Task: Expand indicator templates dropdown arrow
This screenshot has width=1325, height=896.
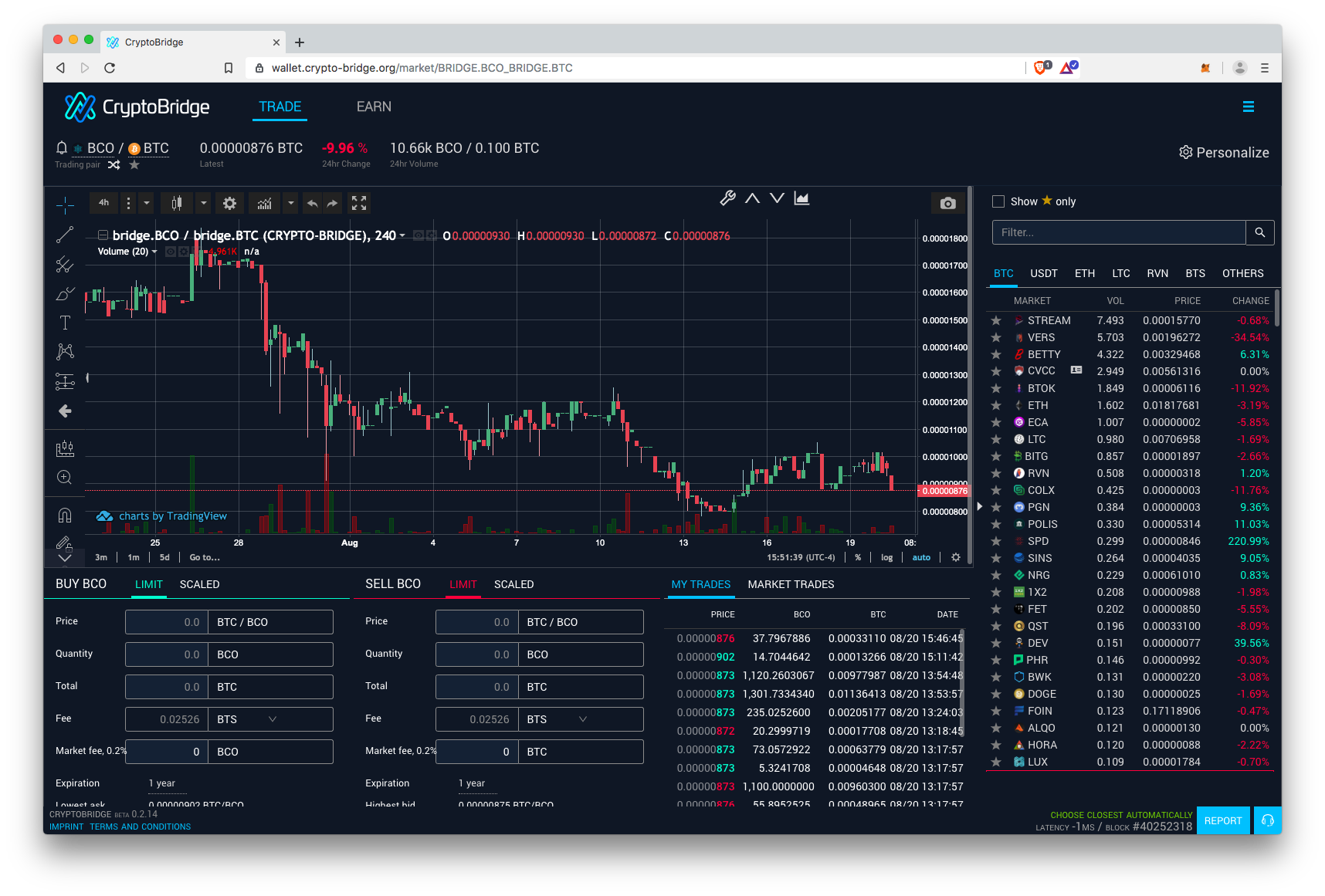Action: coord(290,203)
